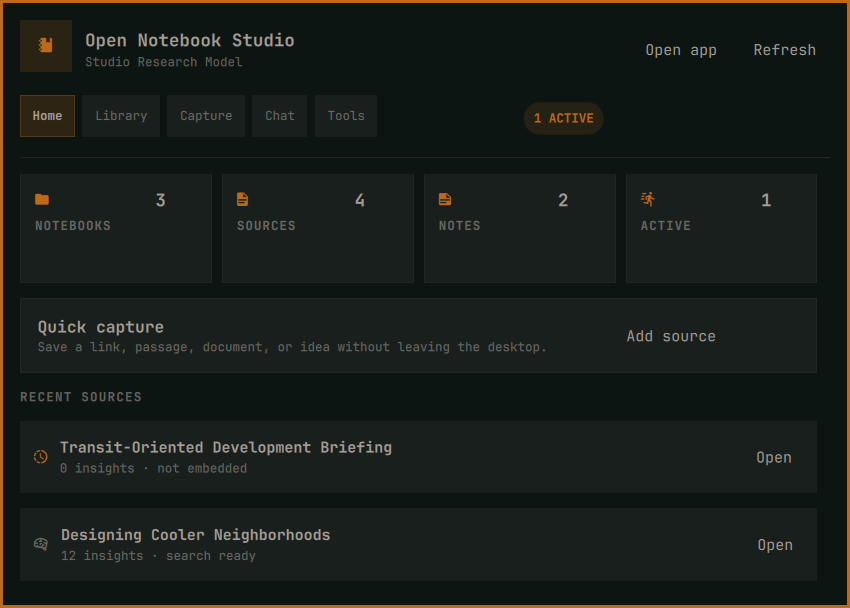Click the Notes page icon
Screen dimensions: 850x608
(x=445, y=199)
